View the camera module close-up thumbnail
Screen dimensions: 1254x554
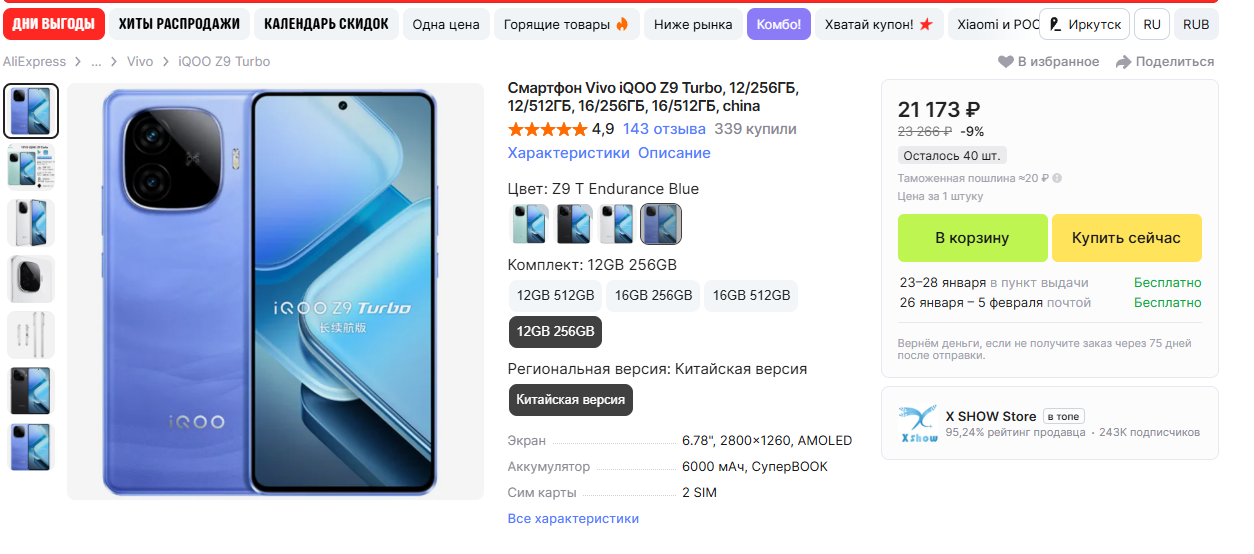[31, 279]
